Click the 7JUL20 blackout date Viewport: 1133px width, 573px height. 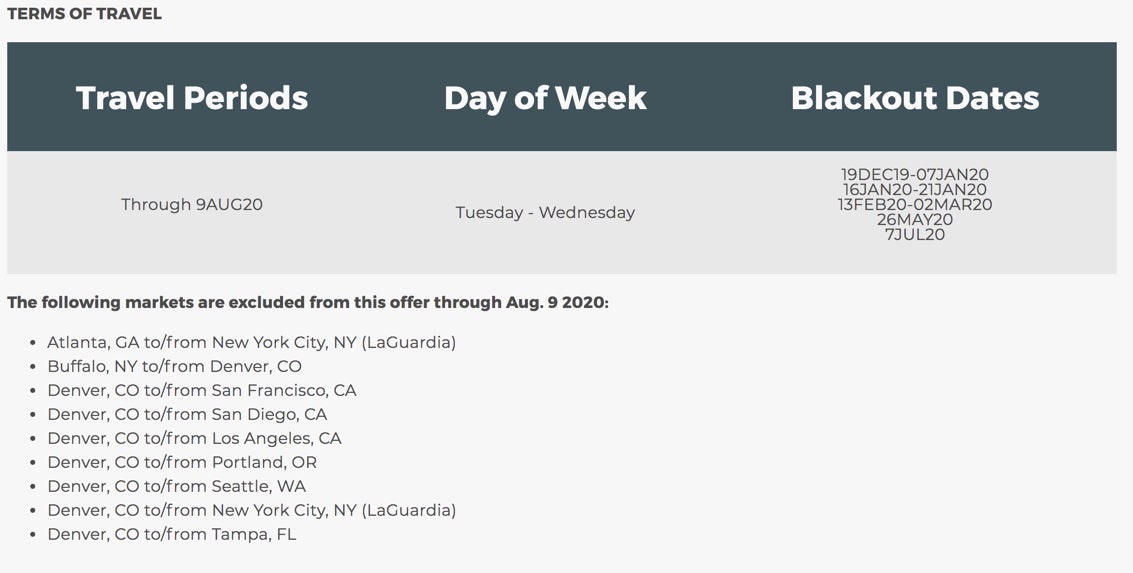pyautogui.click(x=915, y=235)
